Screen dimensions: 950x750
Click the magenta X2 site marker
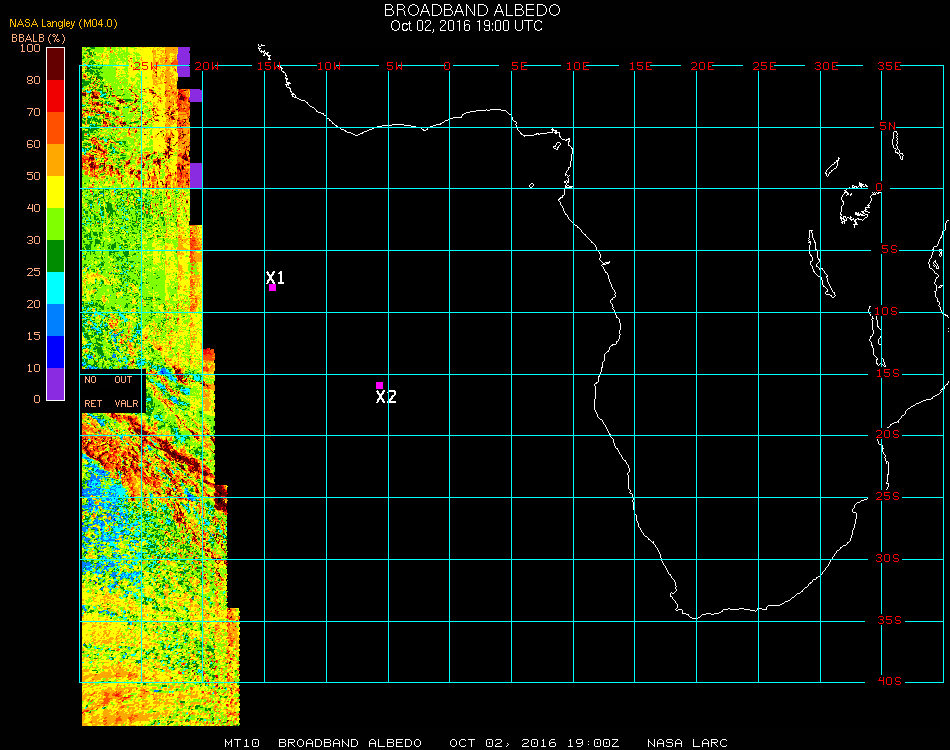(379, 385)
